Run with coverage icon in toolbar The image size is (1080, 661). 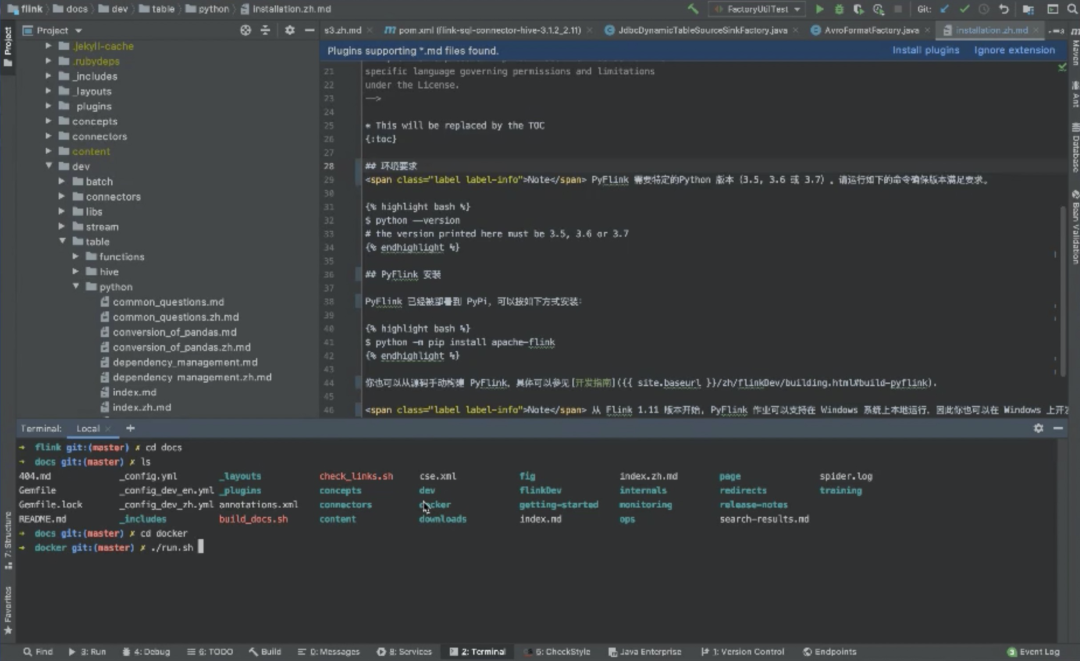click(858, 9)
